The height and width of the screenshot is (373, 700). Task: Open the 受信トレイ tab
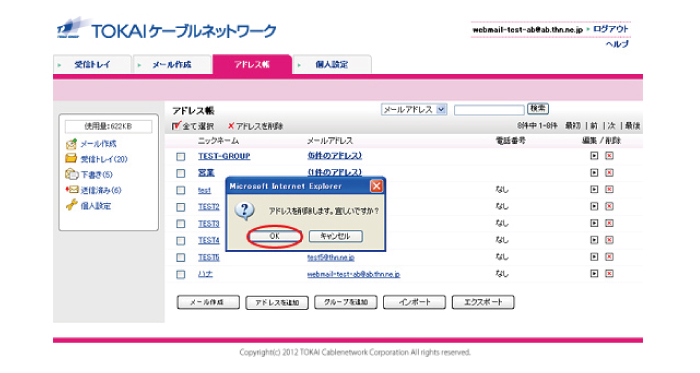coord(92,64)
